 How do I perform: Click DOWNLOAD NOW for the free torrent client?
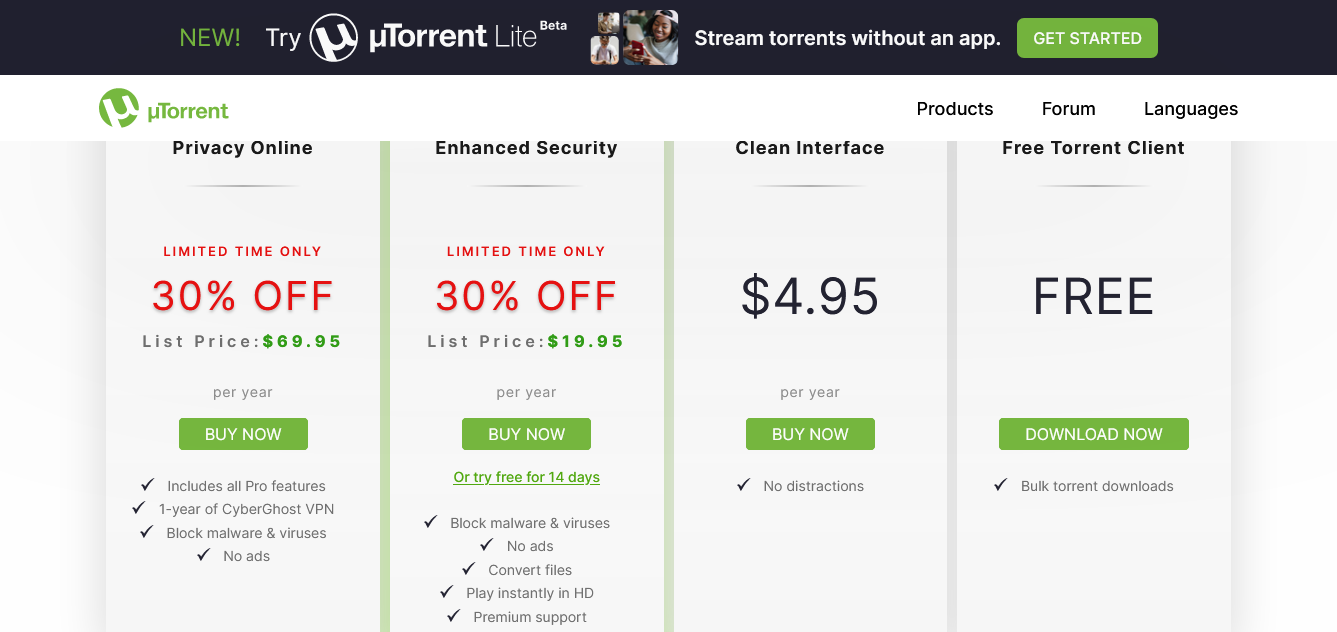[x=1094, y=434]
